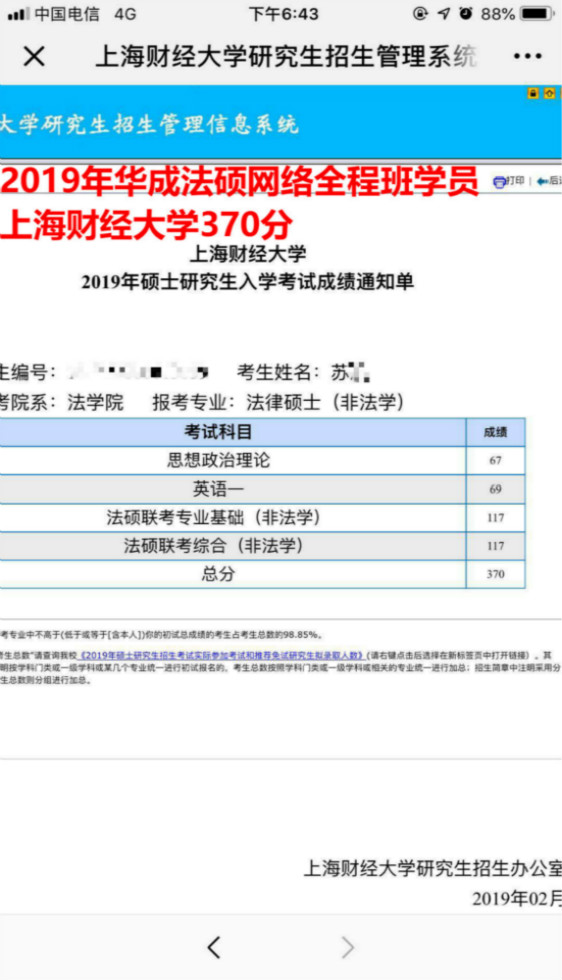Select the 思想政治理论 table row
This screenshot has width=562, height=980.
(x=262, y=461)
